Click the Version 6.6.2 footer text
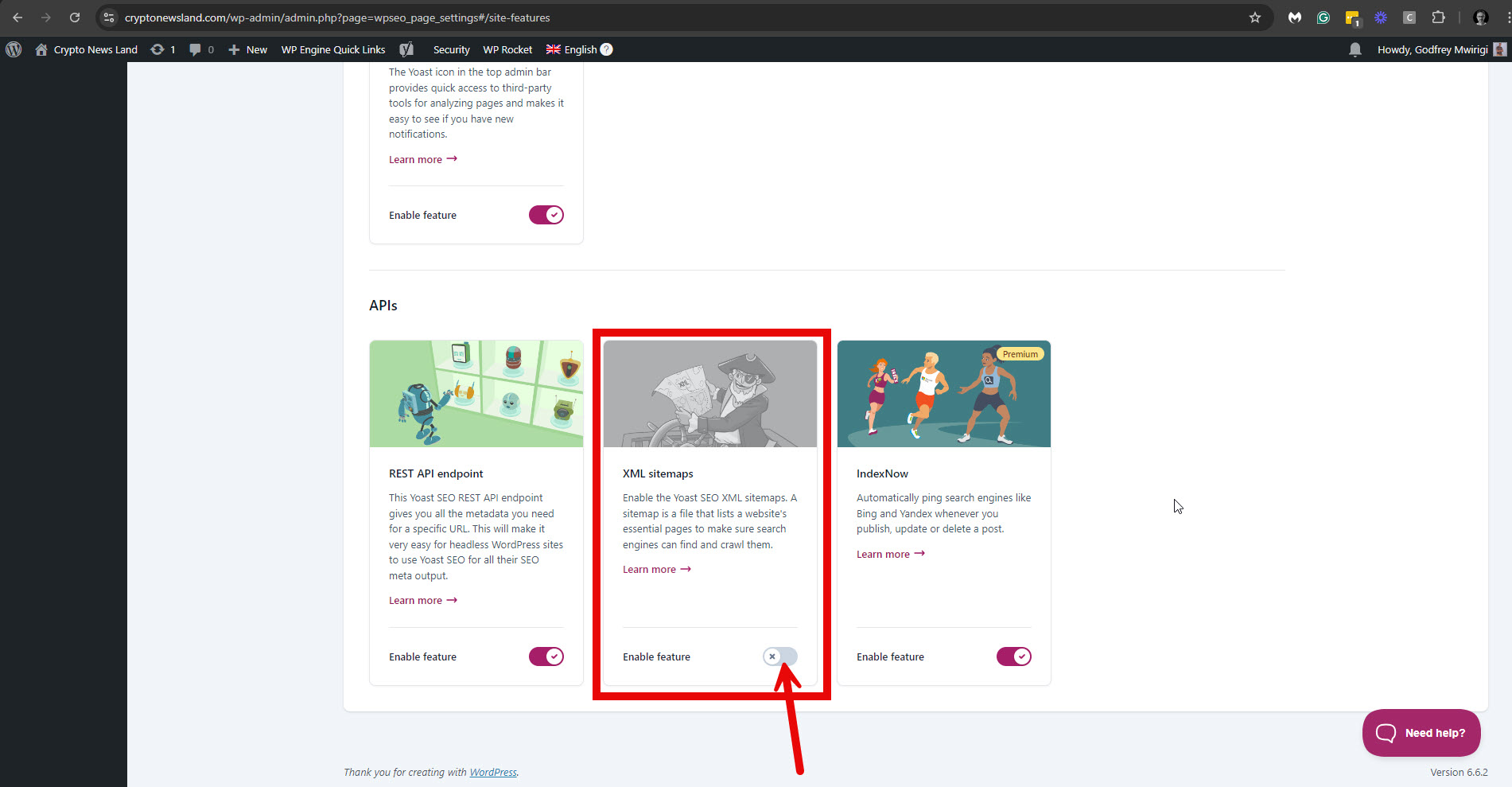1512x787 pixels. [x=1459, y=772]
